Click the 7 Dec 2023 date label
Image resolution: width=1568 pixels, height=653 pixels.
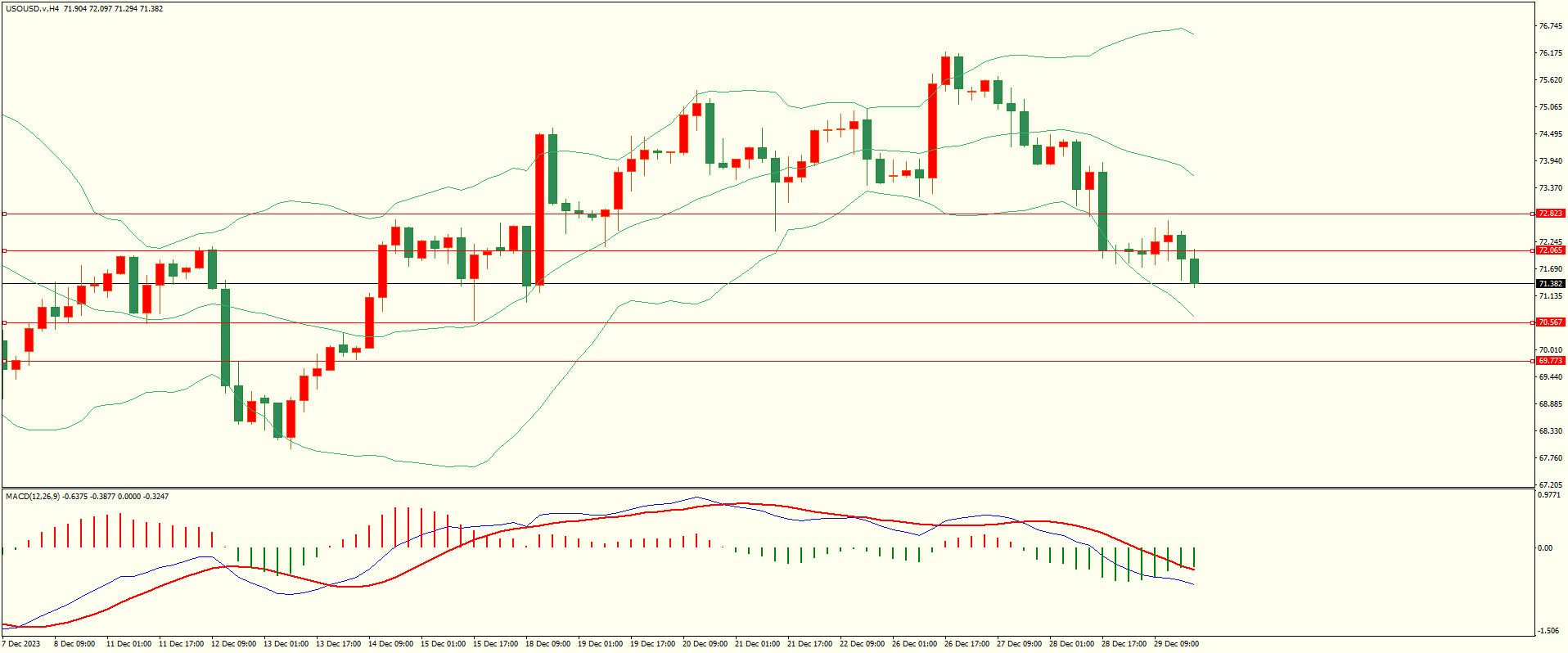[21, 644]
